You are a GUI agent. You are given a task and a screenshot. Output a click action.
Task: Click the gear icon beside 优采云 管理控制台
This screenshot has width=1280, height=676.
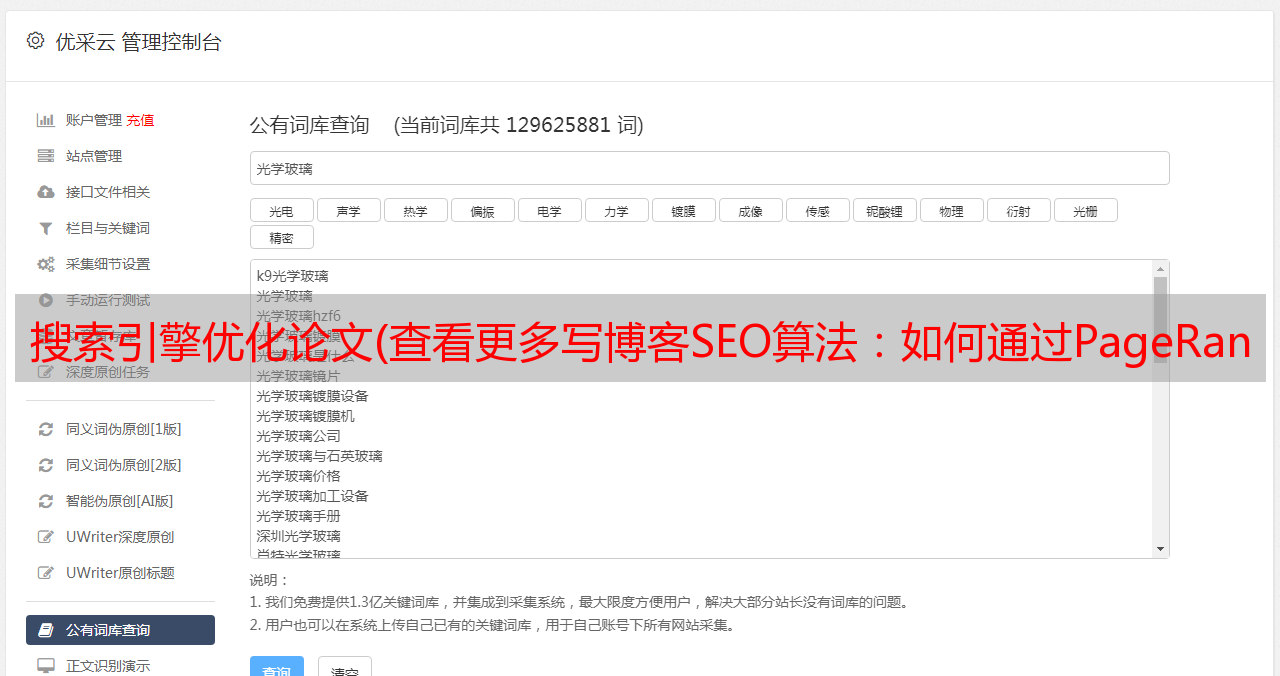pyautogui.click(x=36, y=41)
